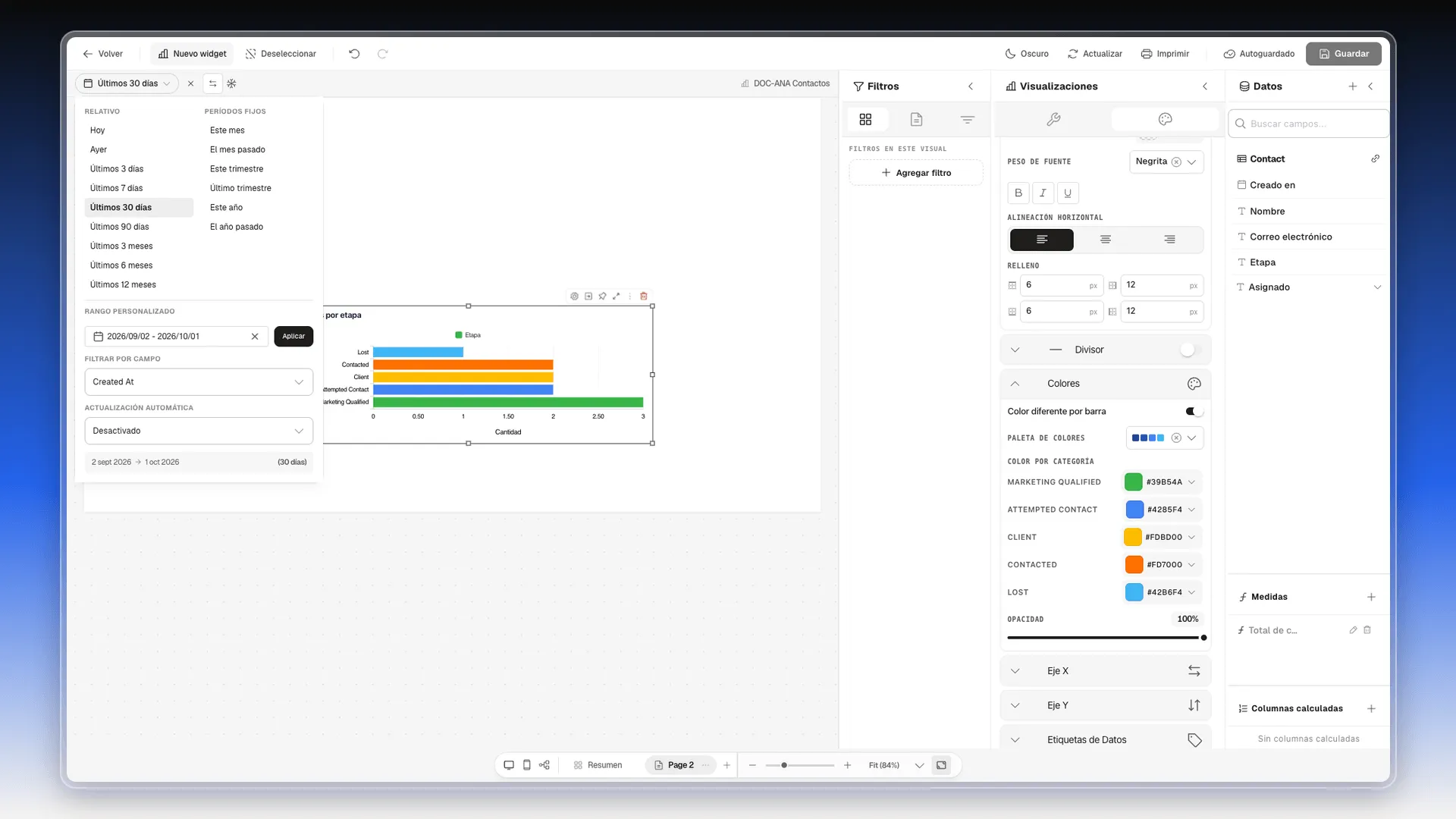Click the custom date range input
The image size is (1456, 819).
point(176,337)
